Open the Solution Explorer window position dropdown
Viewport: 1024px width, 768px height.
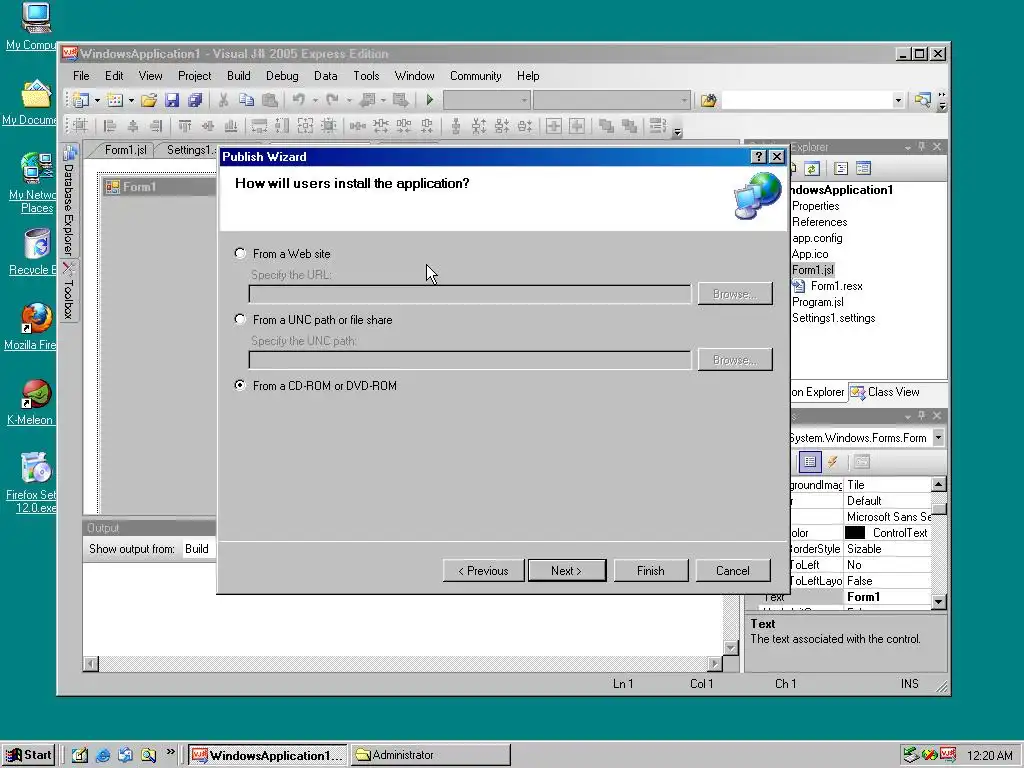(908, 148)
